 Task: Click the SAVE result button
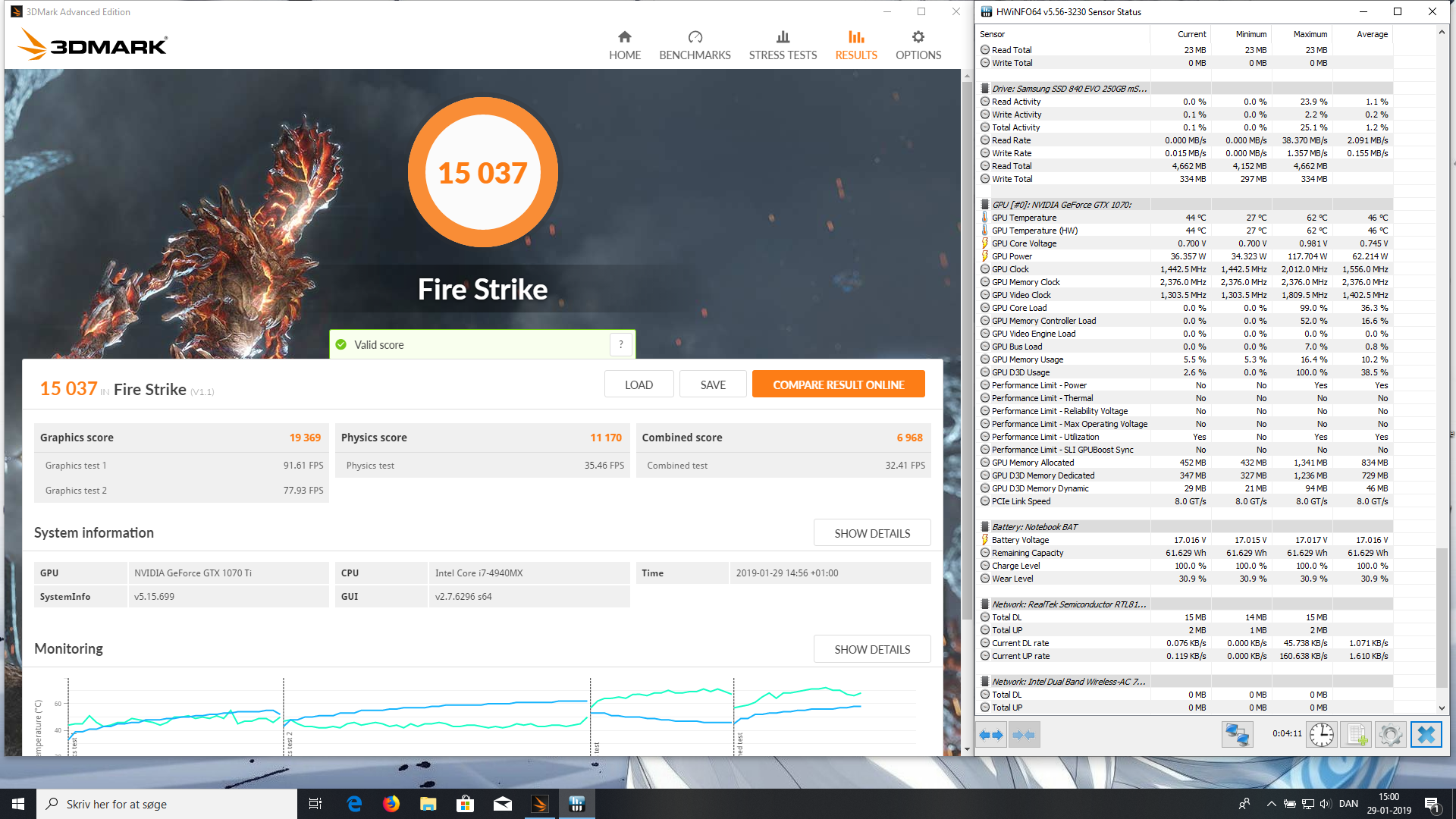[x=713, y=384]
